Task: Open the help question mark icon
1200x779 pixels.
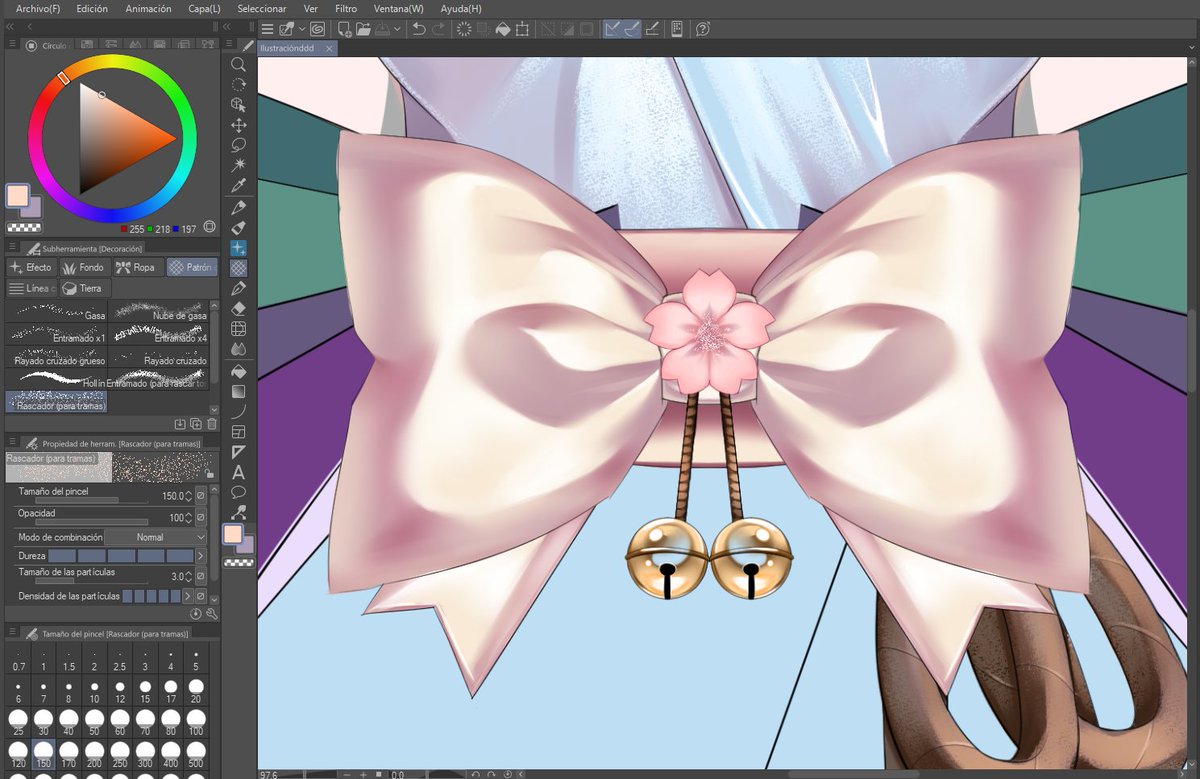Action: tap(703, 29)
